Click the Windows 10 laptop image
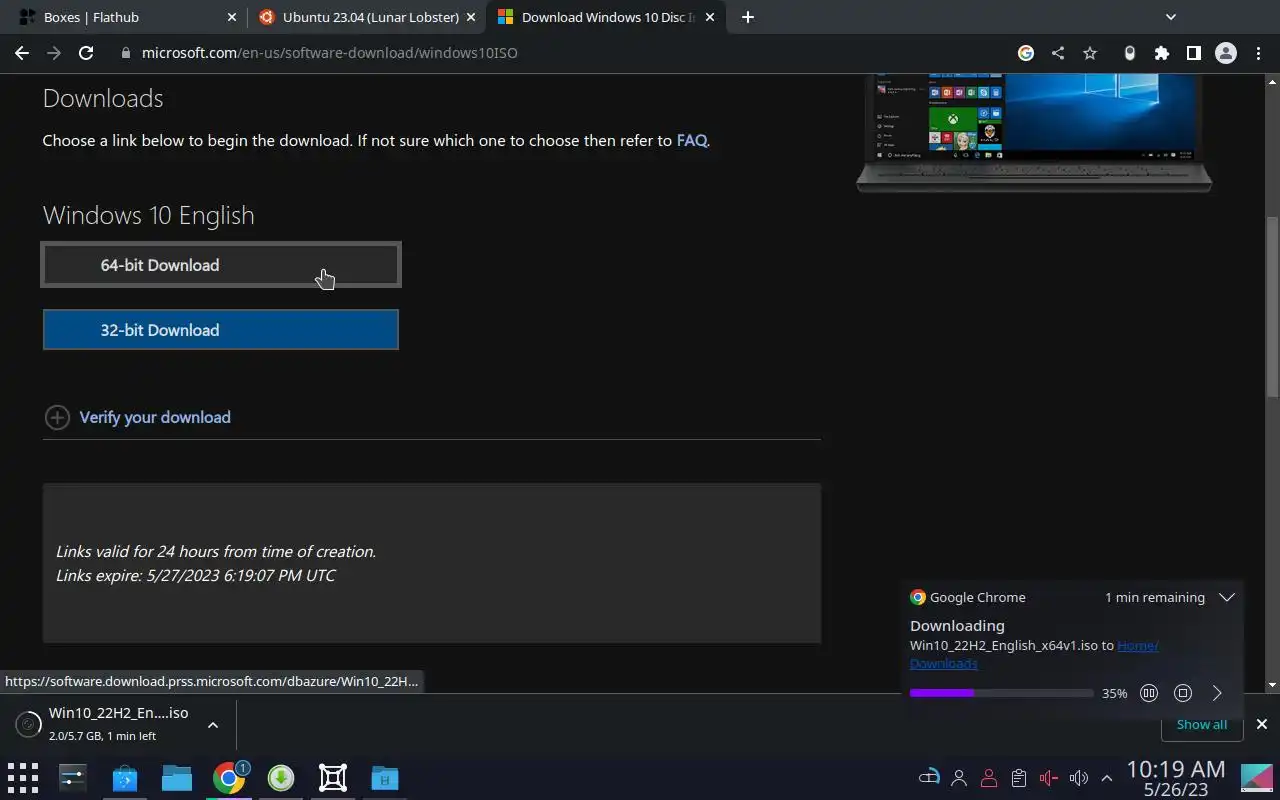Screen dimensions: 1280x800 1034,132
